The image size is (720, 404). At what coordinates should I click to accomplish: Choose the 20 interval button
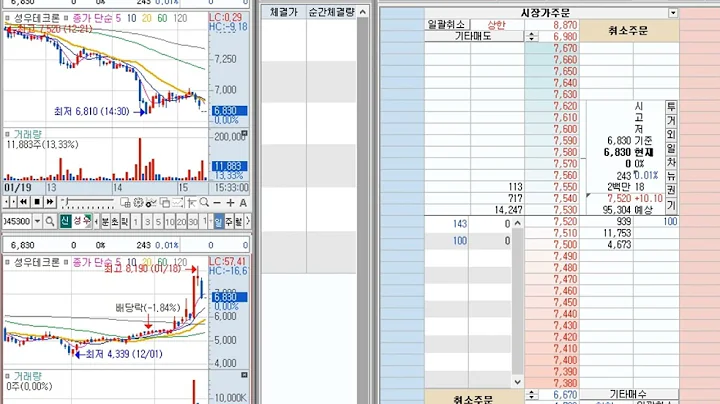tap(181, 222)
